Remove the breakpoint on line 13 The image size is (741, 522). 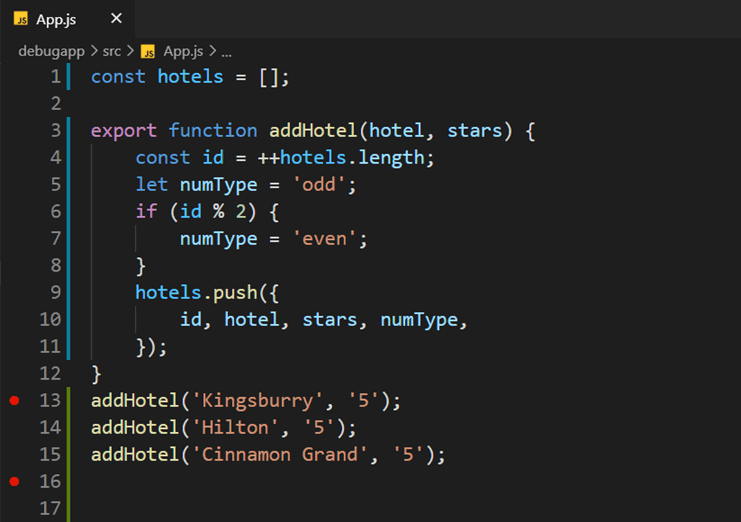click(x=14, y=401)
